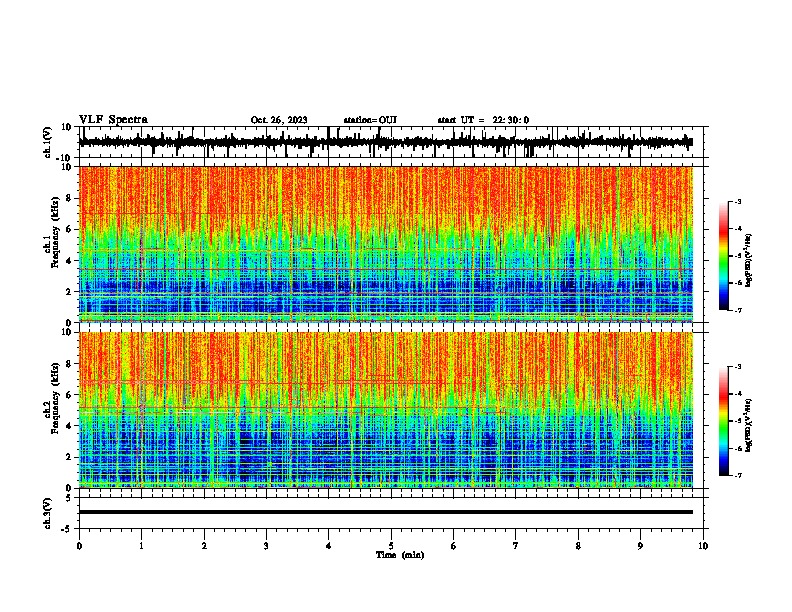Click the "-3" label on ch.2 color scale
Screen dimensions: 792x612
(738, 367)
